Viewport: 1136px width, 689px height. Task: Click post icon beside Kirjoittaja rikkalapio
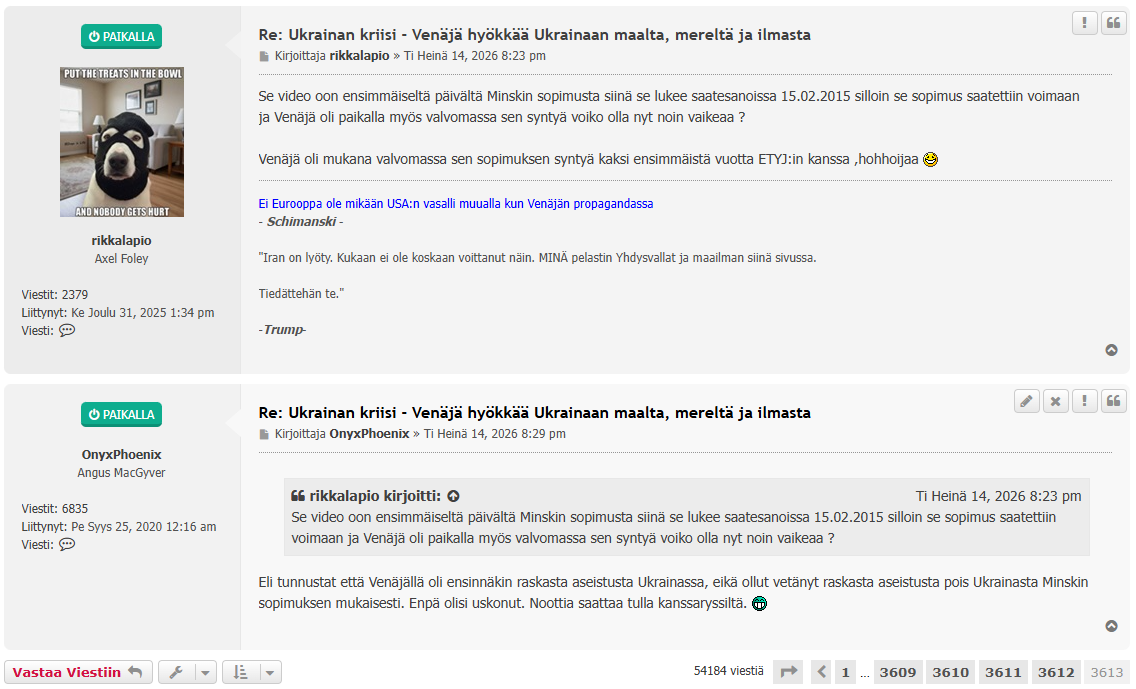pos(264,57)
